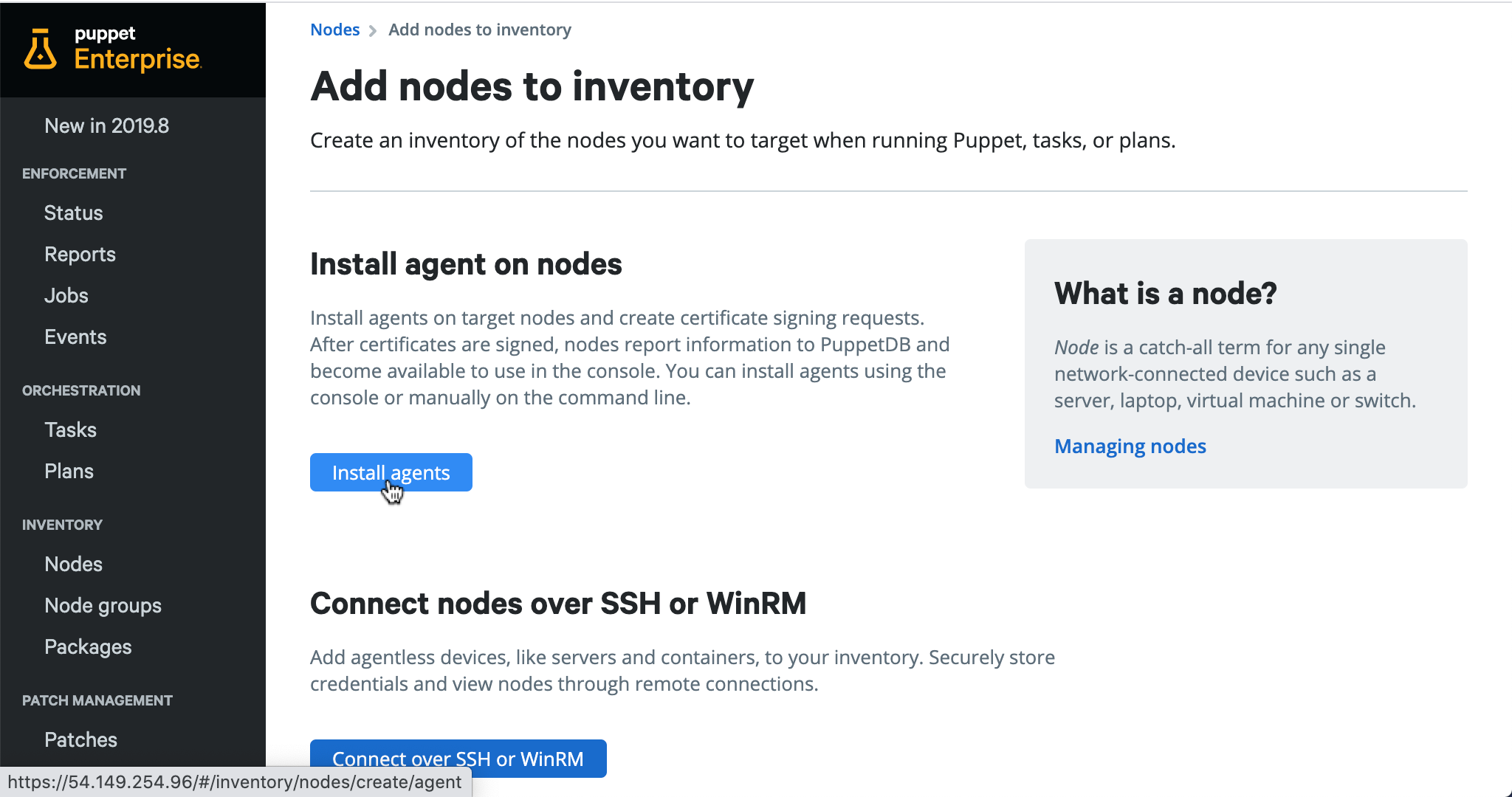Image resolution: width=1512 pixels, height=797 pixels.
Task: Open Reports in the sidebar
Action: (x=80, y=255)
